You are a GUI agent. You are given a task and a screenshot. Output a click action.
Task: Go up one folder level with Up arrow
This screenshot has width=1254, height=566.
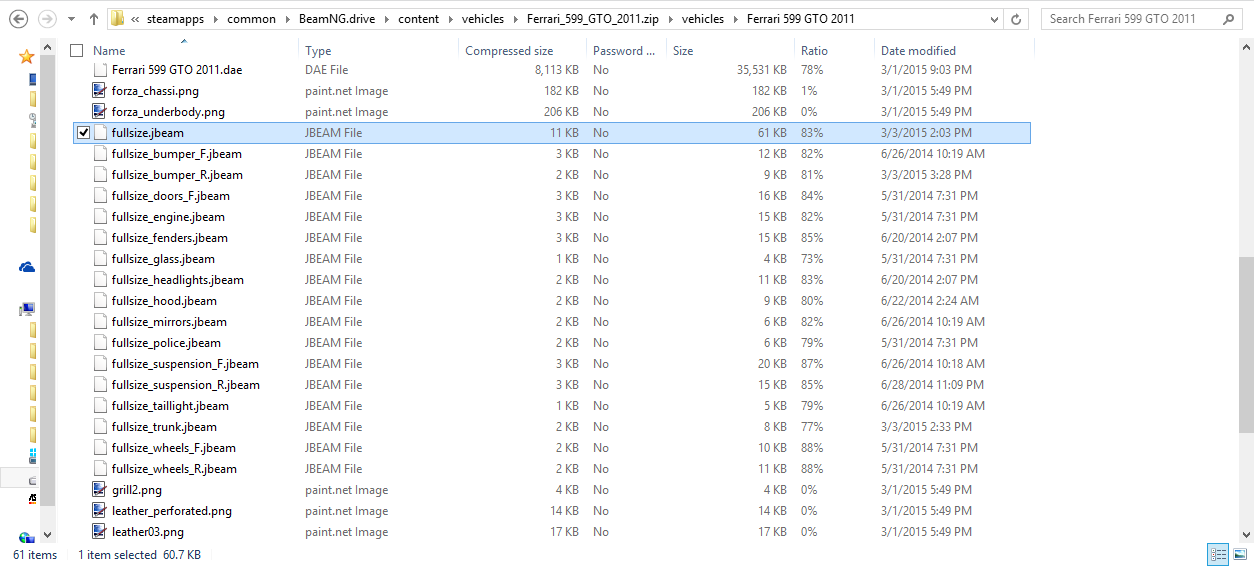(x=93, y=19)
